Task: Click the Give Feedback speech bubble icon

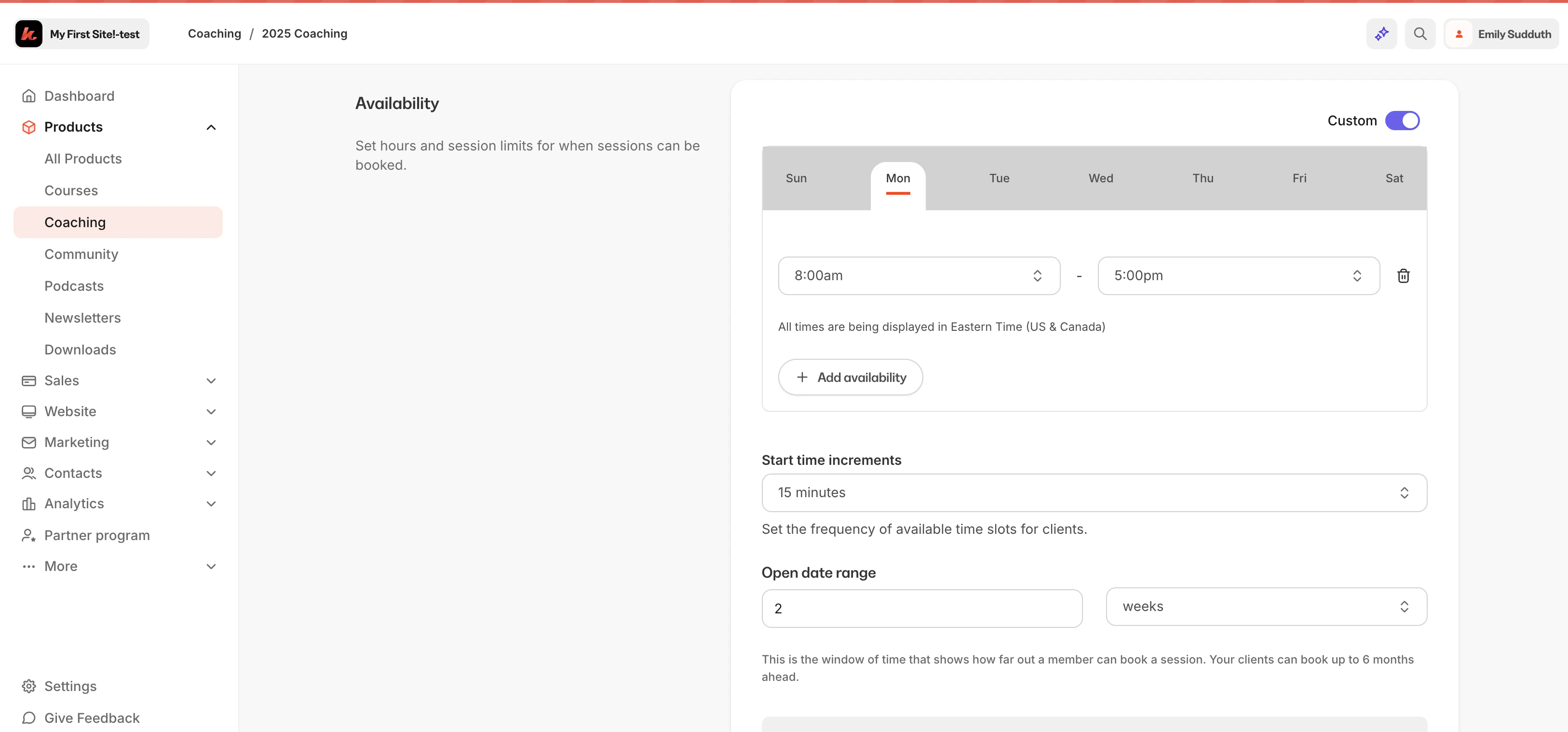Action: (x=28, y=718)
